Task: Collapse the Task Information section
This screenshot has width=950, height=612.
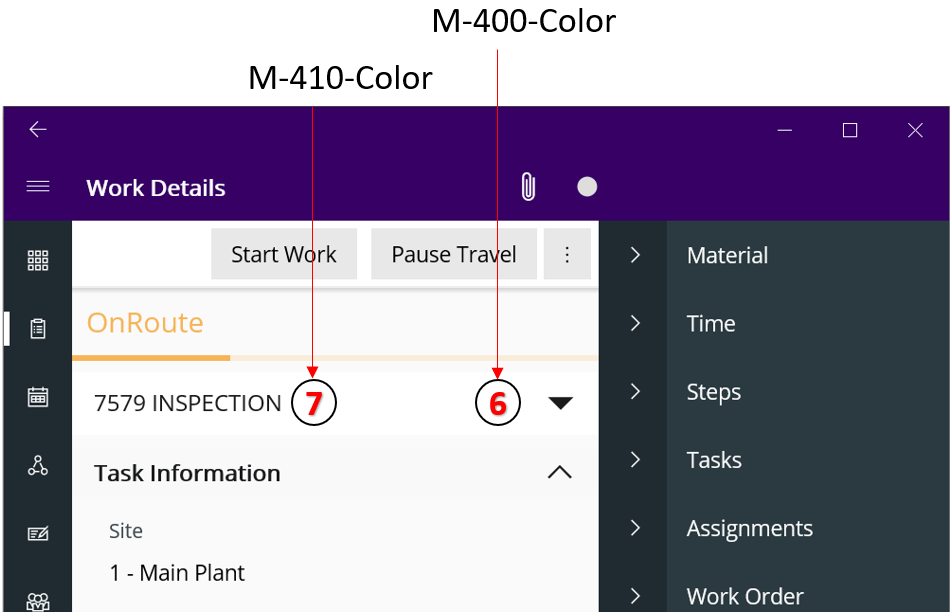Action: pyautogui.click(x=561, y=472)
